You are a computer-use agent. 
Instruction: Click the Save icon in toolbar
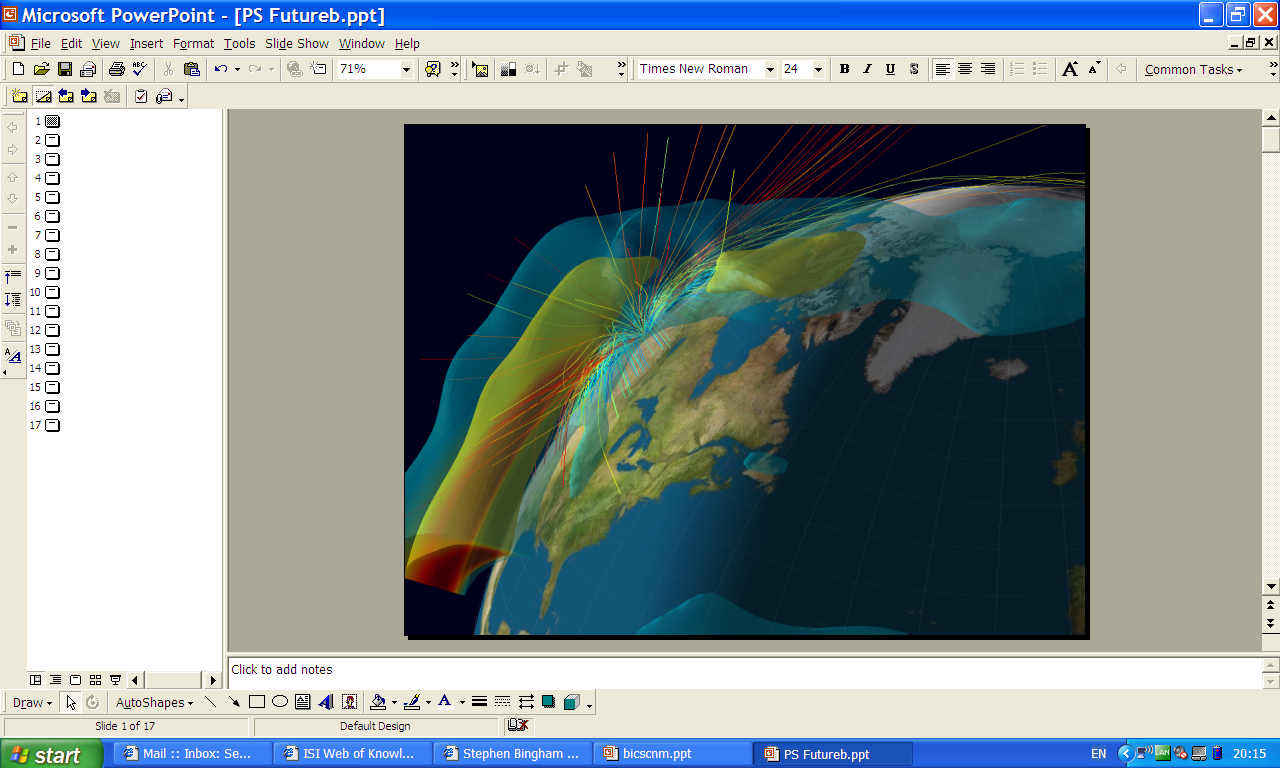pos(64,69)
